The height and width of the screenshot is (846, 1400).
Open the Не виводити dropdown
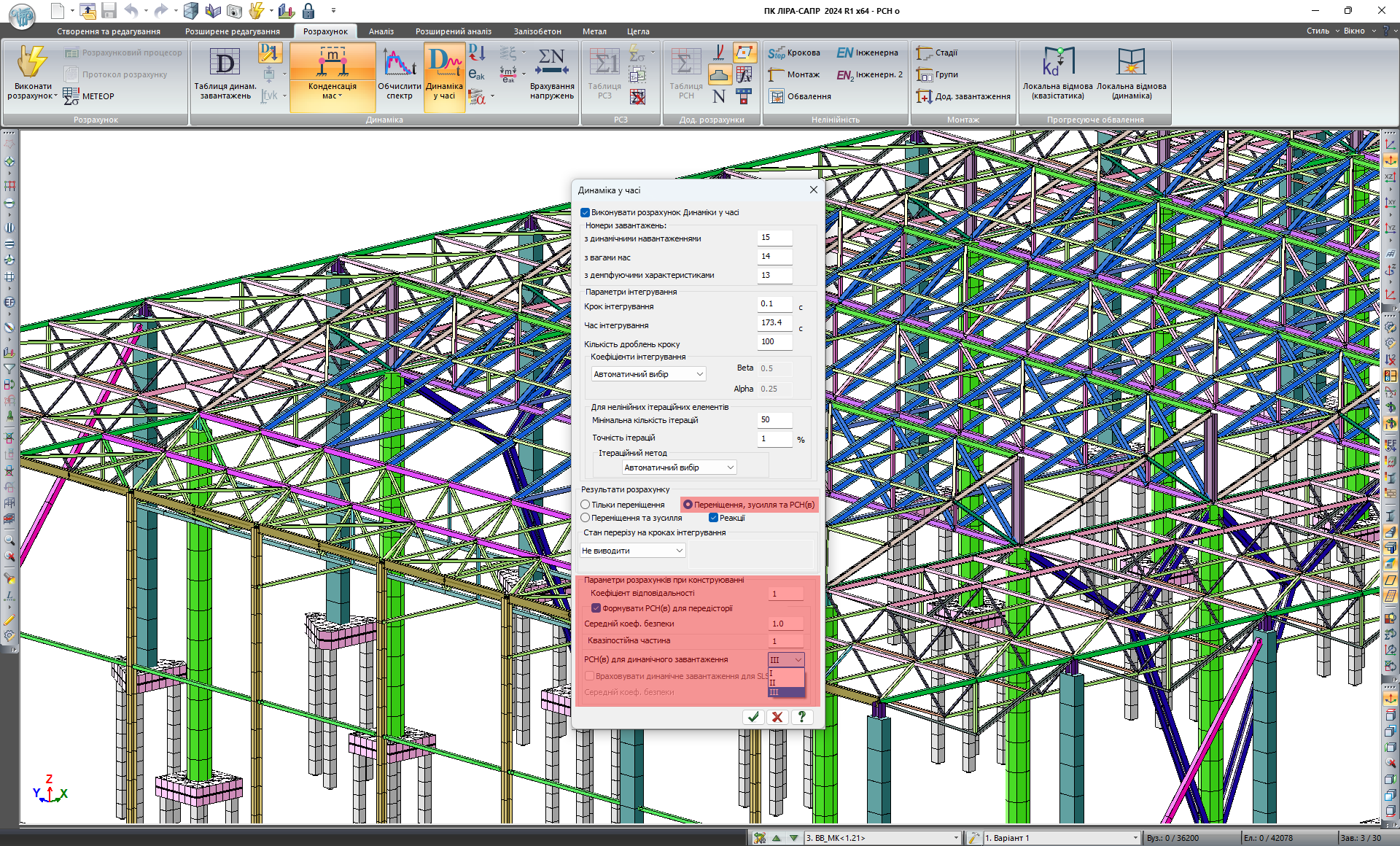point(679,551)
